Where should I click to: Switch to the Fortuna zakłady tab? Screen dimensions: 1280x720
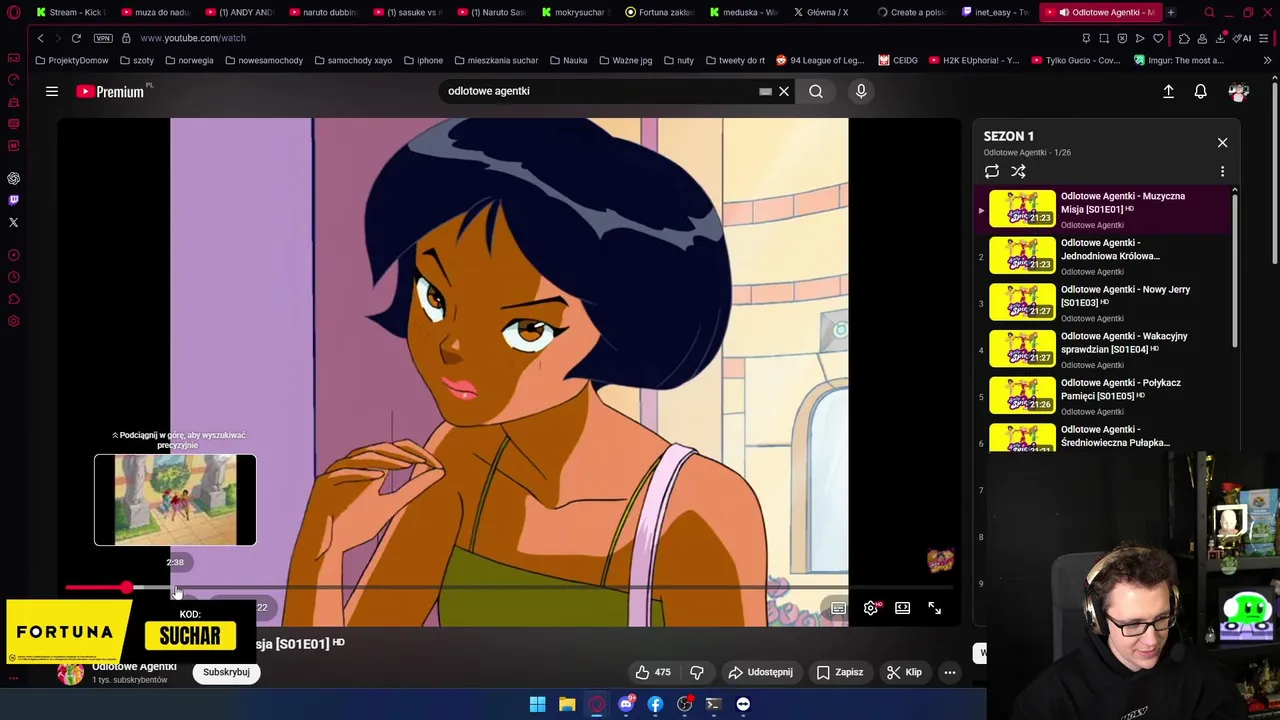[660, 12]
